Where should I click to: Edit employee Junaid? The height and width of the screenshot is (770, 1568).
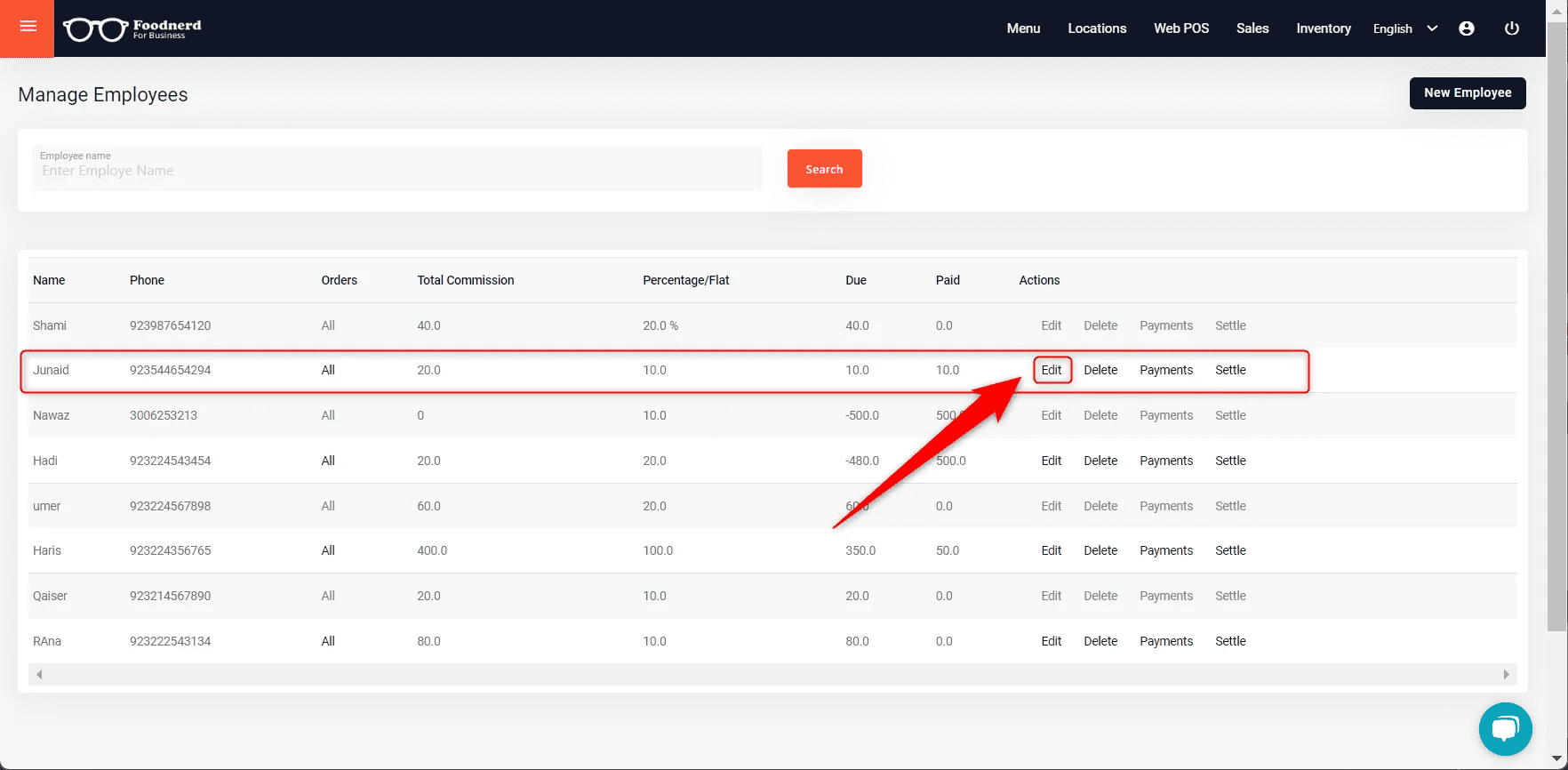[1052, 370]
